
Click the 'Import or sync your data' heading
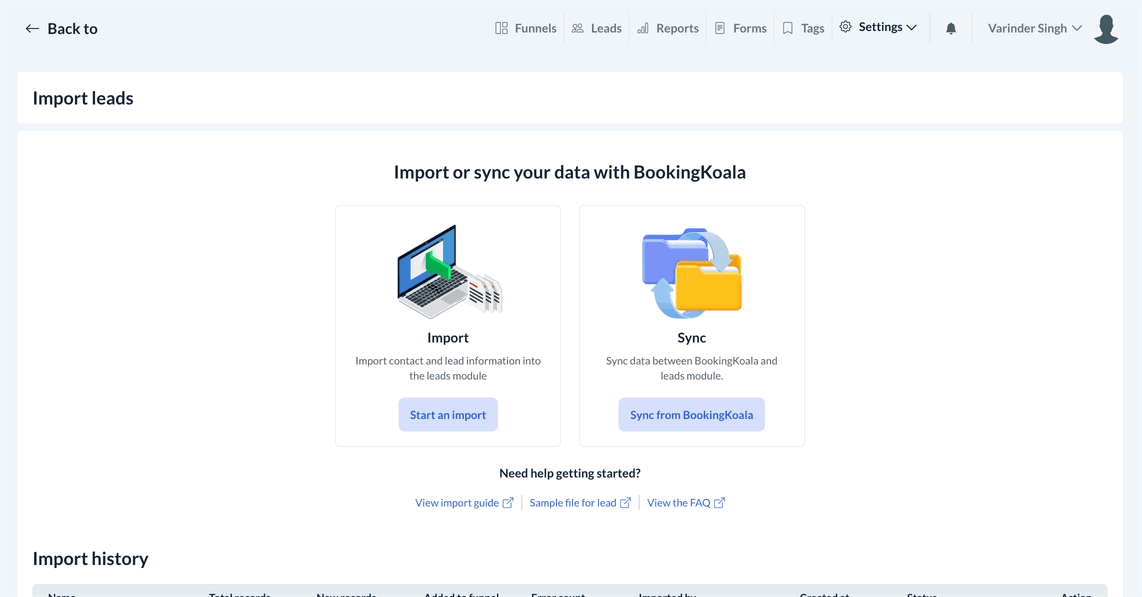(x=570, y=173)
